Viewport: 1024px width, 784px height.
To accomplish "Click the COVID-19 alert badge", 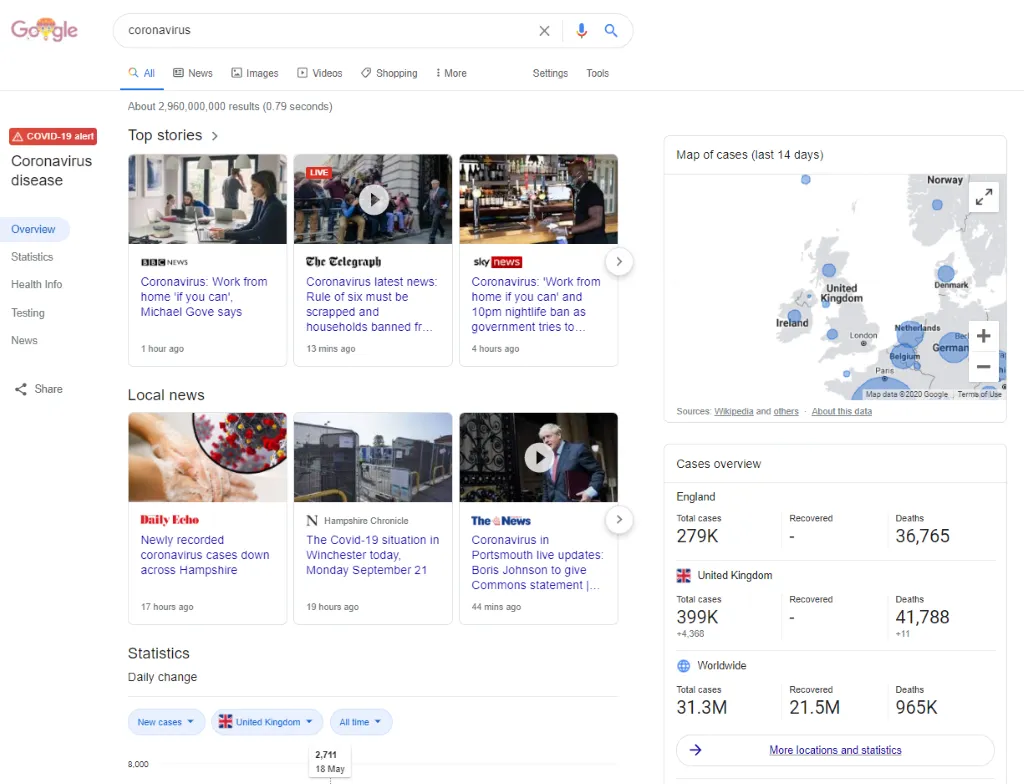I will click(53, 137).
